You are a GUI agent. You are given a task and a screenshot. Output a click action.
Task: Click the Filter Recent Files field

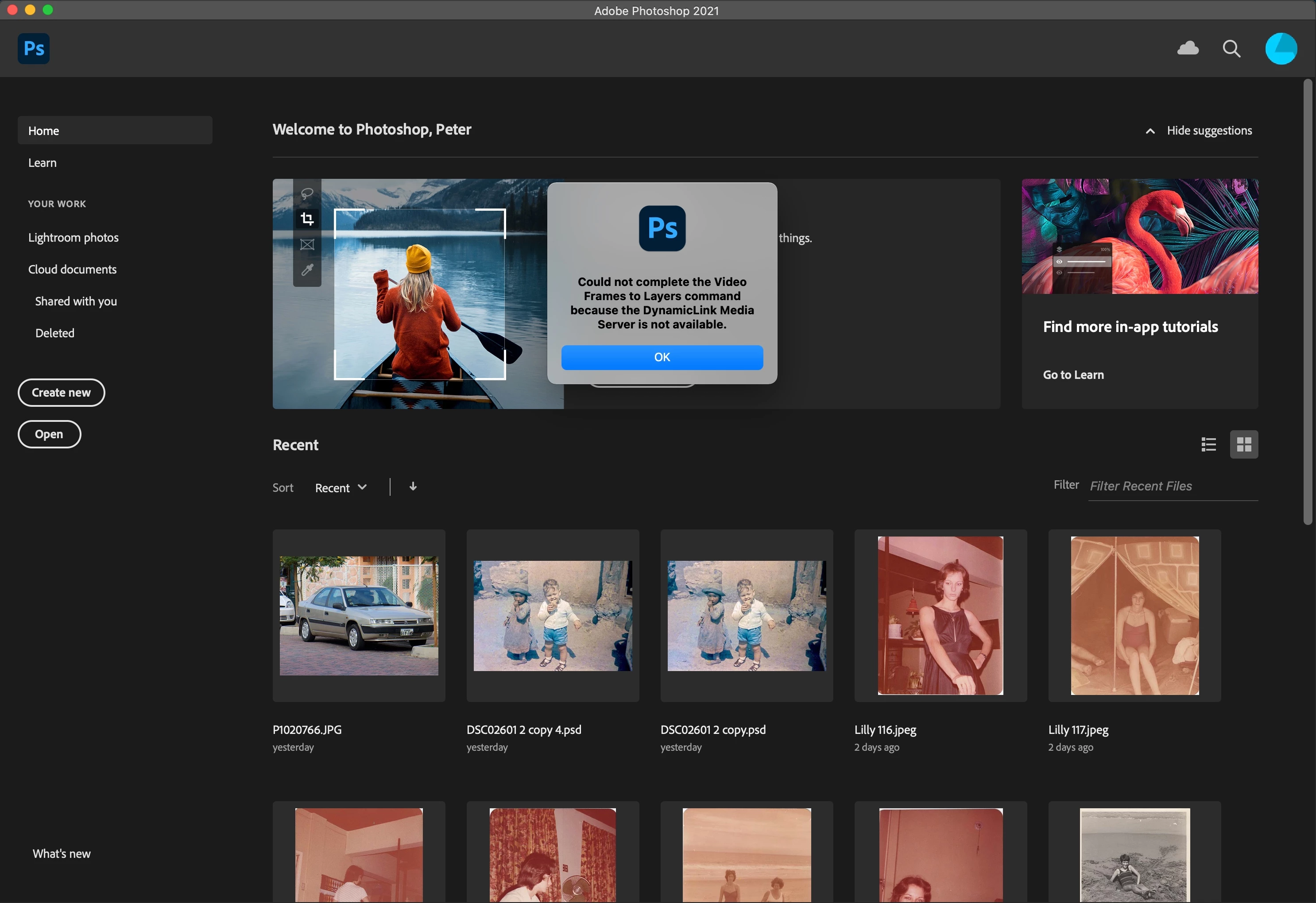1172,486
